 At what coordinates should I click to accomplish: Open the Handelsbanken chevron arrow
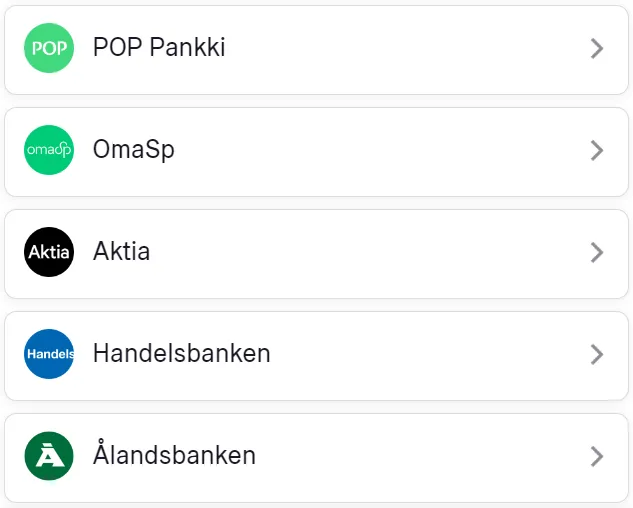[x=597, y=354]
